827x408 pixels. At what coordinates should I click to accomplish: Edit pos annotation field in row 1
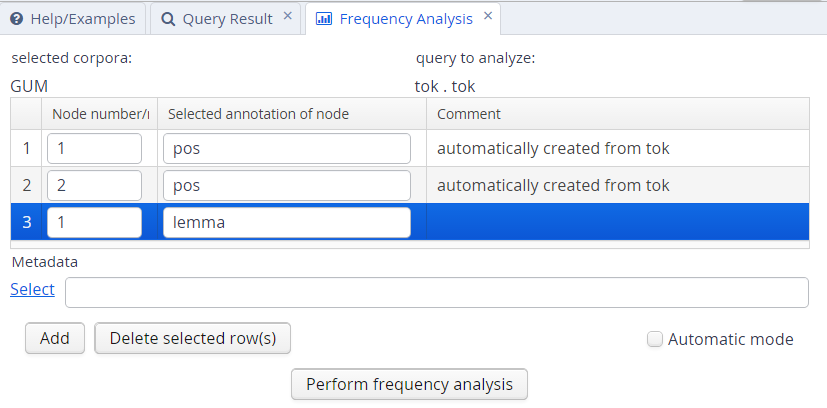coord(286,149)
